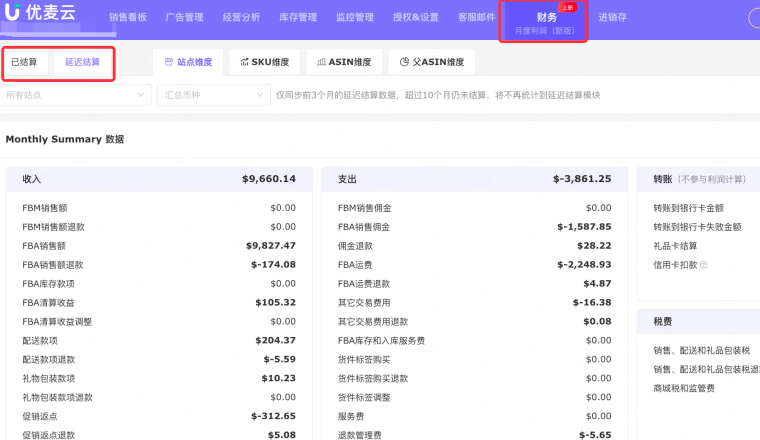Select the 财务 月度利润 menu
760x440 pixels.
tap(544, 22)
